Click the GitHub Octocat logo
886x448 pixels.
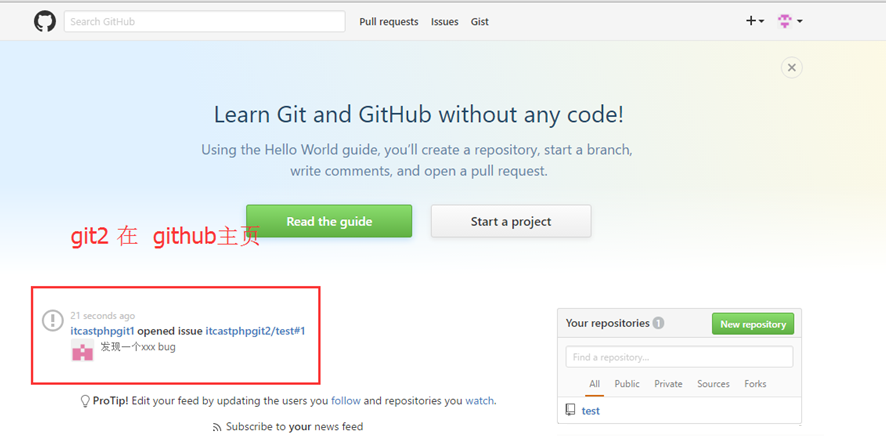[45, 21]
